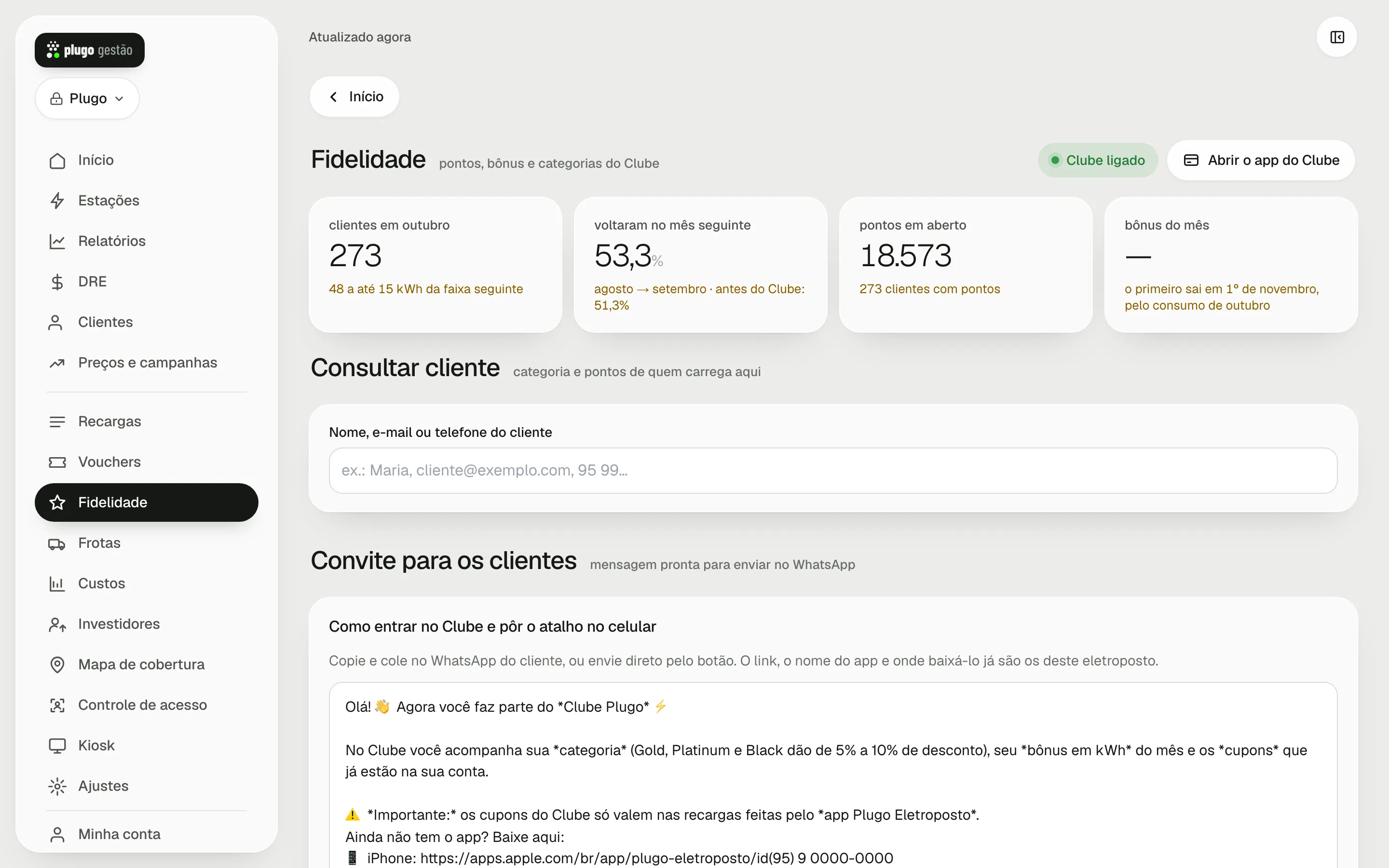The width and height of the screenshot is (1389, 868).
Task: Click the Clientes person icon
Action: (55, 323)
